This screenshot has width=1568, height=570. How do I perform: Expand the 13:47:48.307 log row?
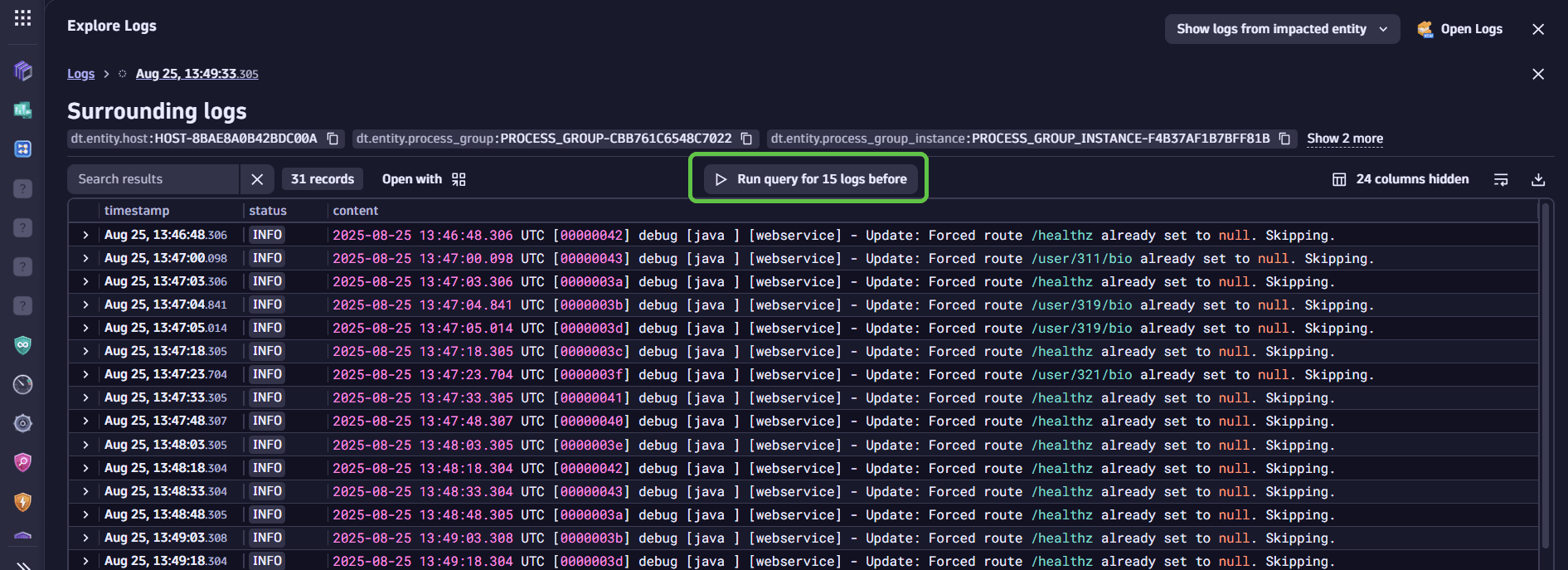(x=85, y=421)
